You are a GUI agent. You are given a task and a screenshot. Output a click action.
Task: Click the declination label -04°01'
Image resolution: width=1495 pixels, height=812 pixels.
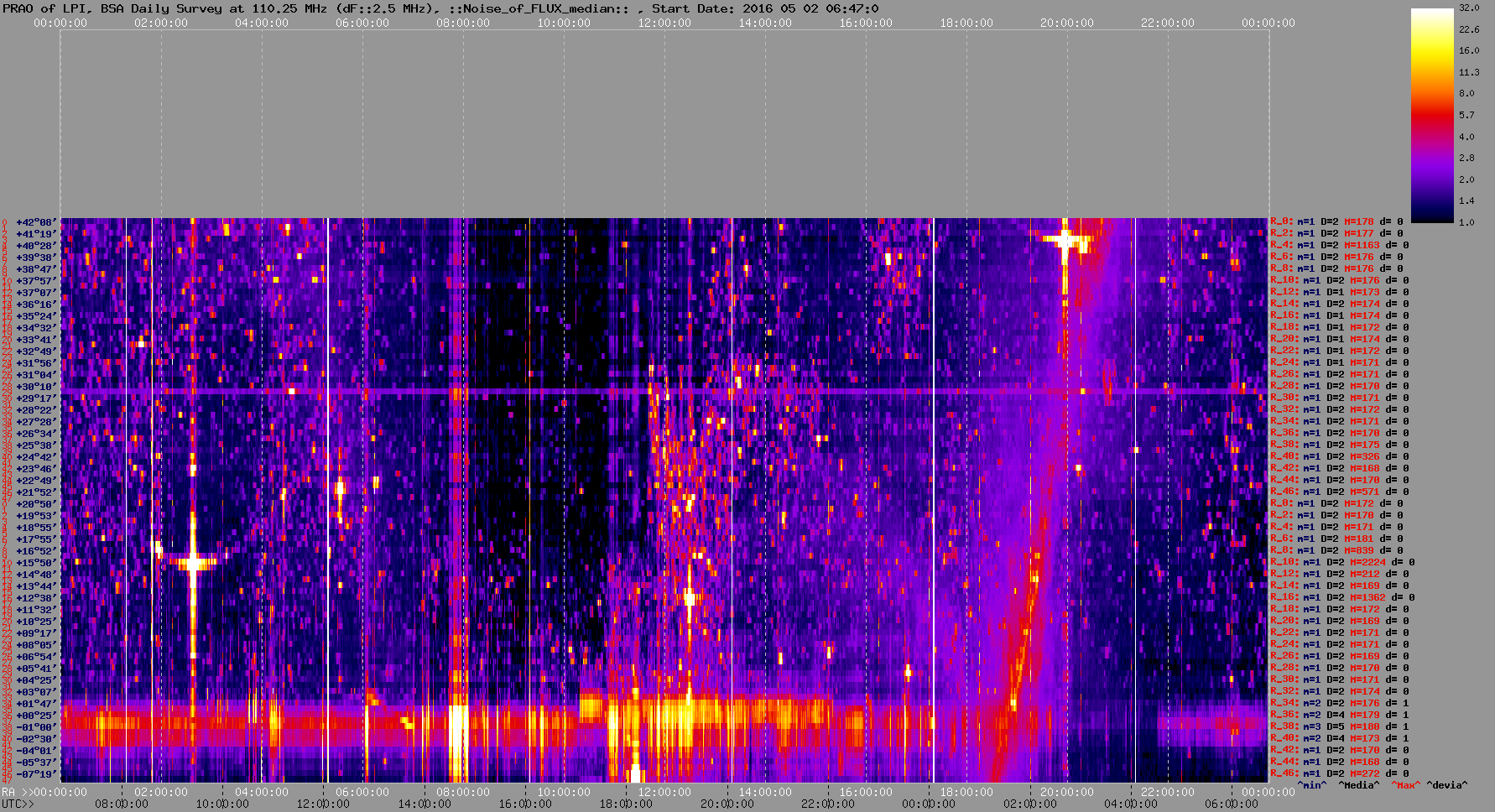tap(36, 751)
